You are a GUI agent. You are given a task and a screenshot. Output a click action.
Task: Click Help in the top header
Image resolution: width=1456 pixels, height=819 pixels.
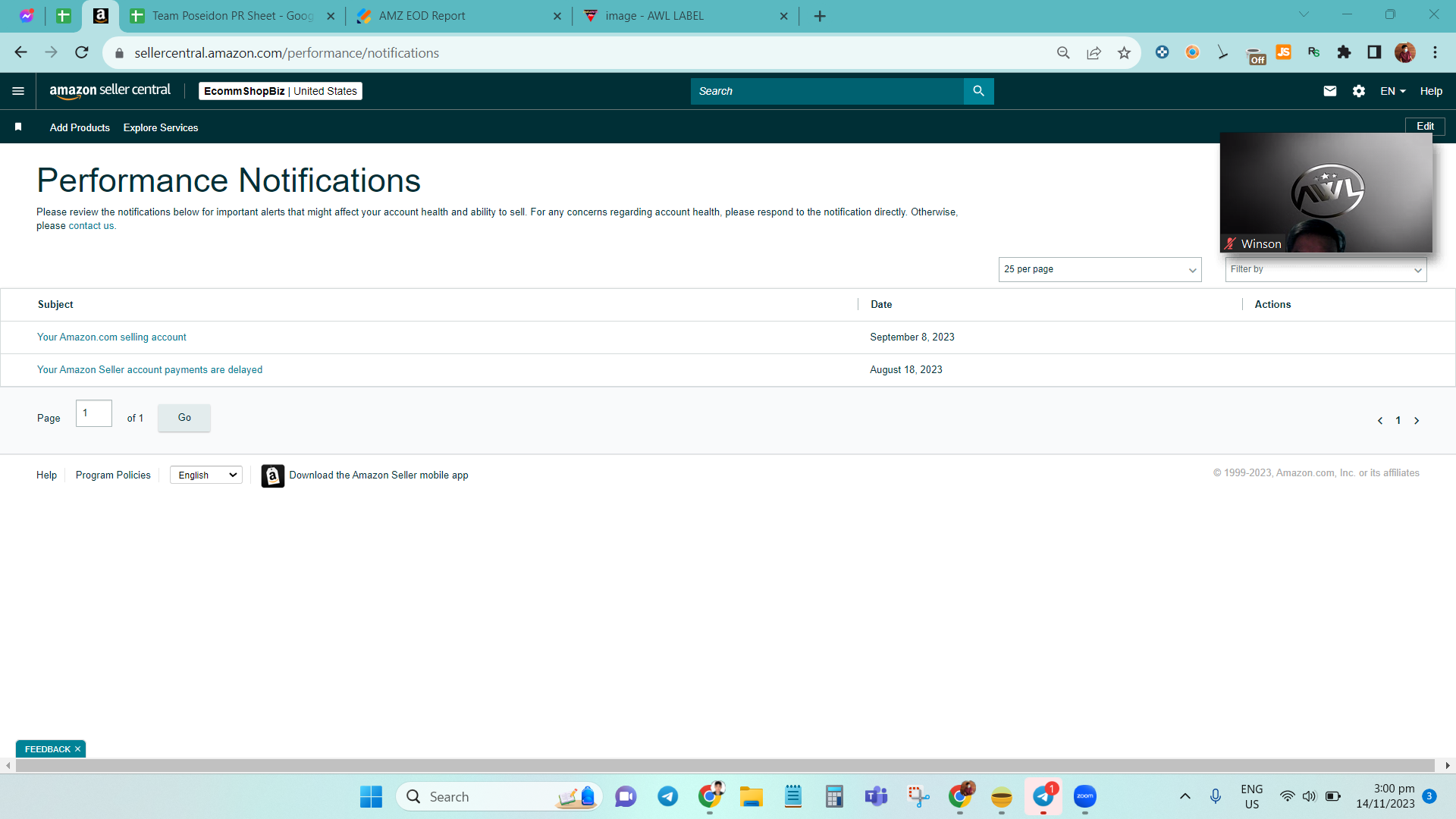[1431, 91]
